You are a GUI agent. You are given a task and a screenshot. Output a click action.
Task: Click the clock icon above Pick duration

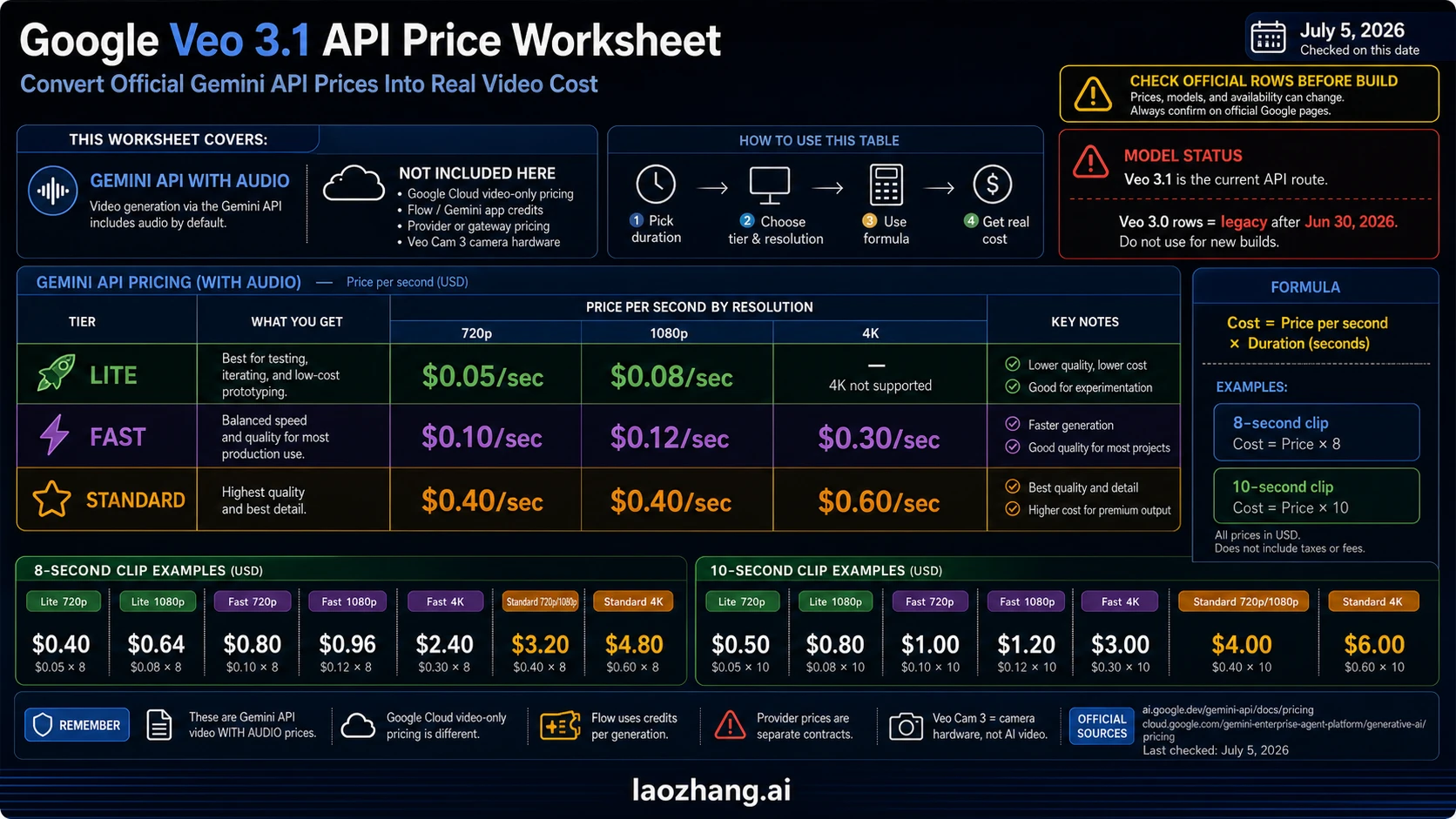(656, 185)
